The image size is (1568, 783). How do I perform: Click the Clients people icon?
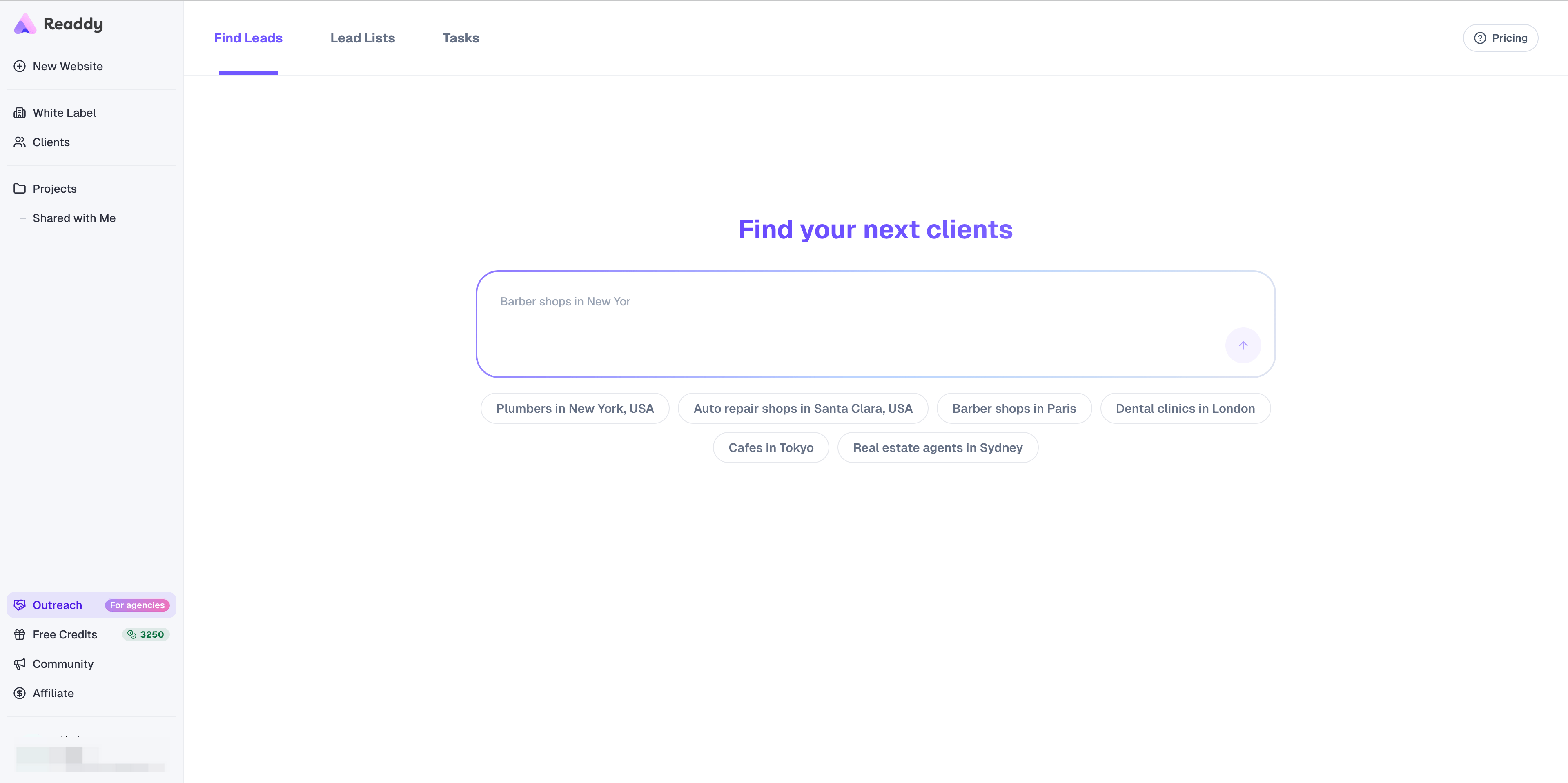point(20,142)
